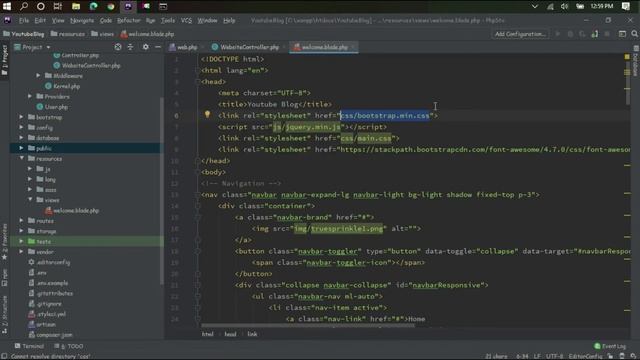
Task: Select WebsiteController.php in the project tree
Action: pyautogui.click(x=87, y=65)
